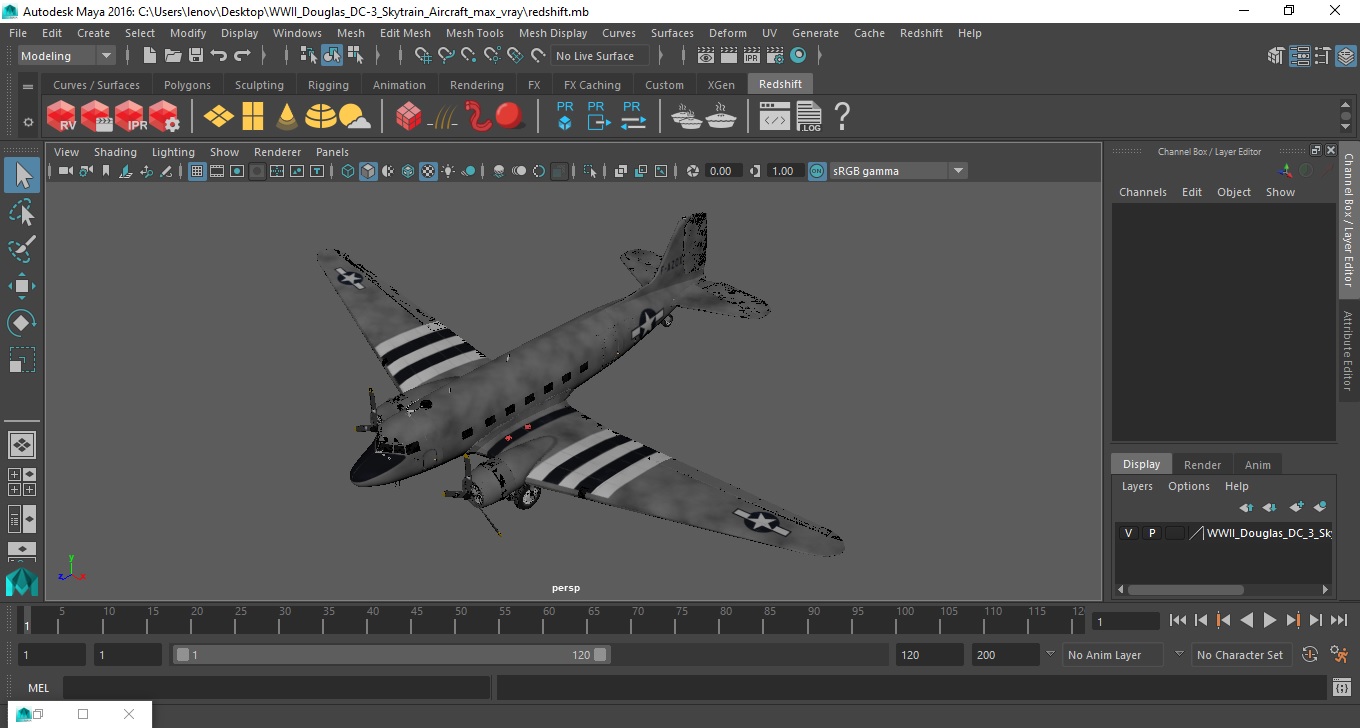Click Redshift IPR shelf icon
The height and width of the screenshot is (728, 1360).
[x=130, y=116]
